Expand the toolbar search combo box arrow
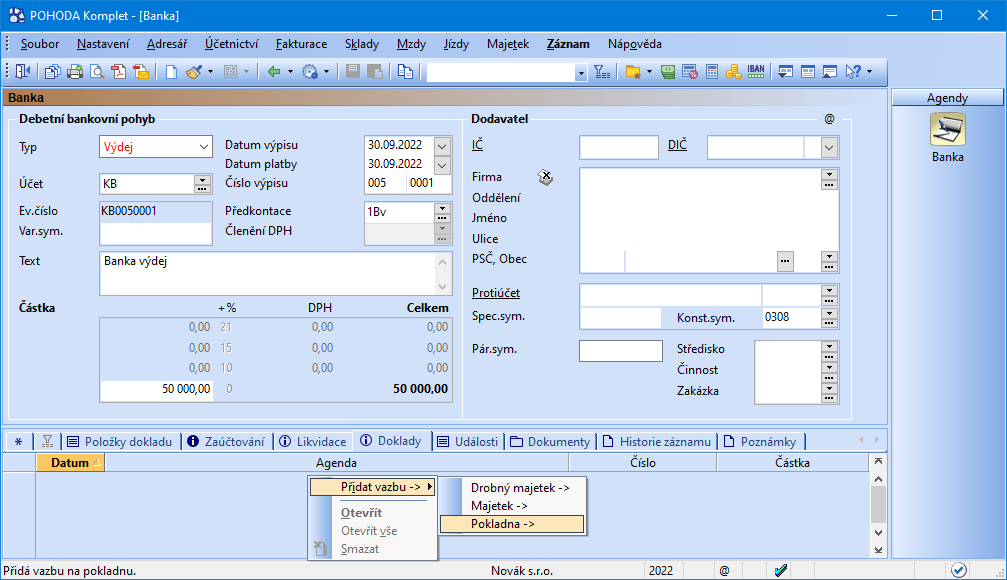Screen dimensions: 1007x580 pos(581,73)
